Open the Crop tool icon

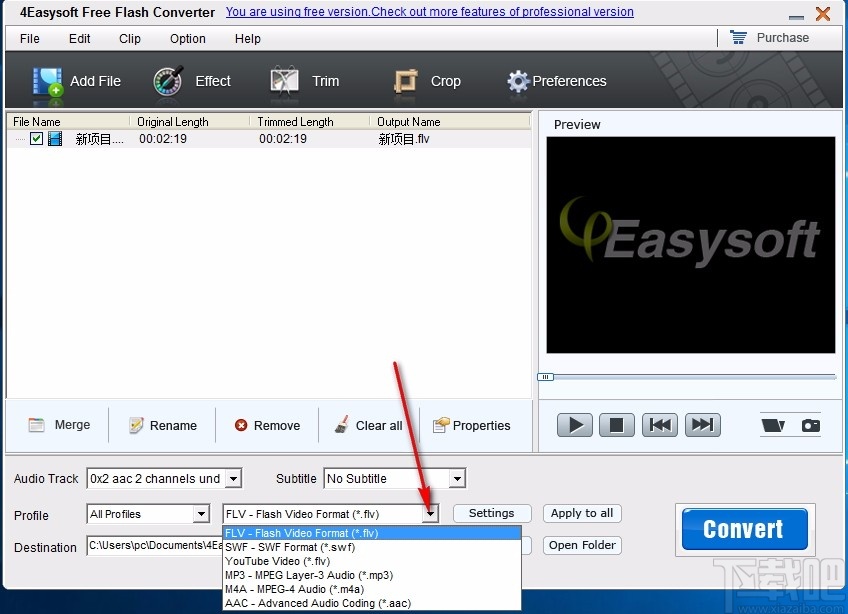tap(405, 82)
